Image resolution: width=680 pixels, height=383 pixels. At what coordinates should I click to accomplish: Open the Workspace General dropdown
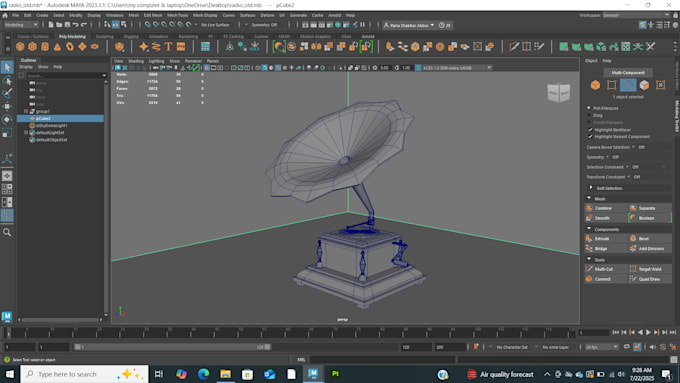click(636, 15)
